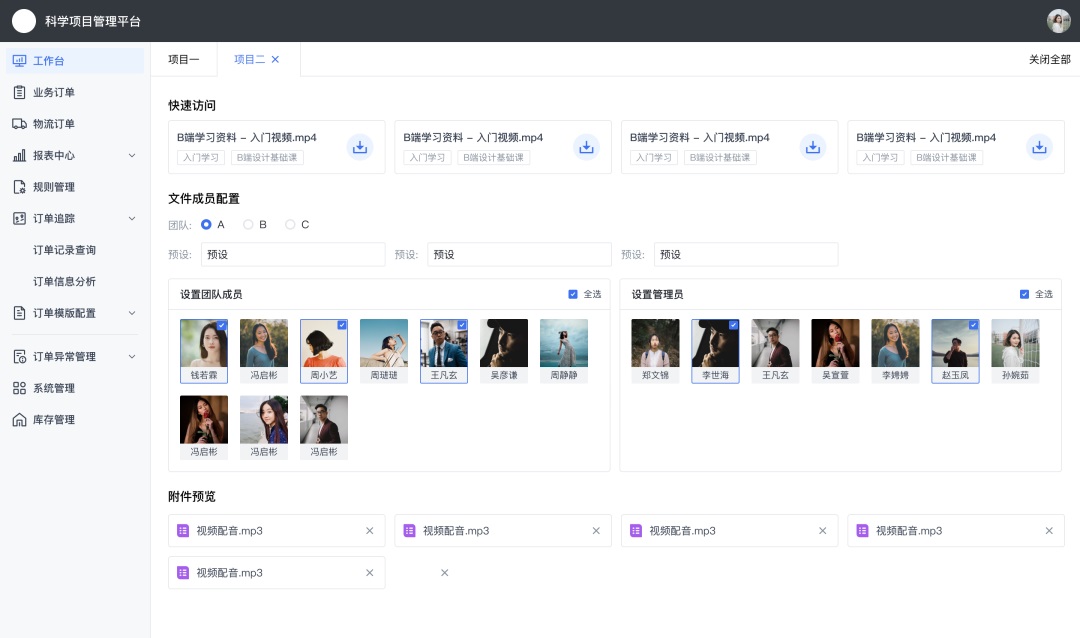Select team radio option B
The height and width of the screenshot is (638, 1080).
pyautogui.click(x=248, y=225)
